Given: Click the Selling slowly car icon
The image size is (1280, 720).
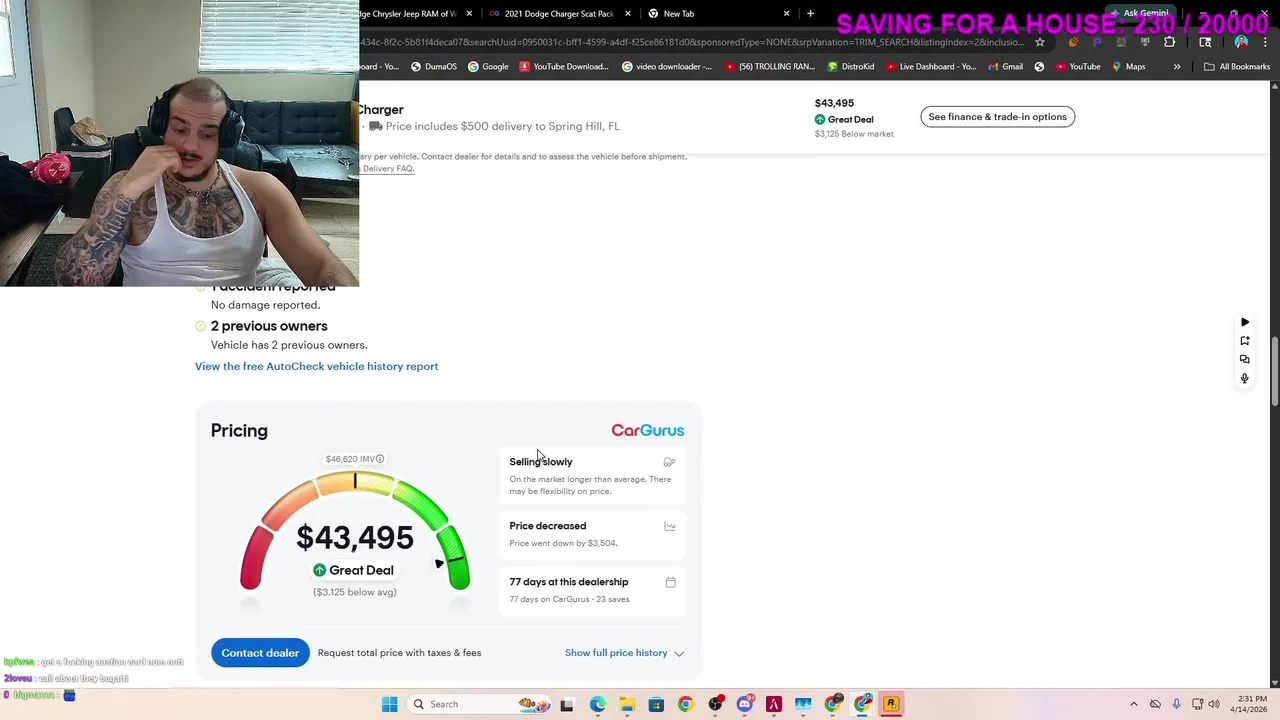Looking at the screenshot, I should [x=669, y=462].
